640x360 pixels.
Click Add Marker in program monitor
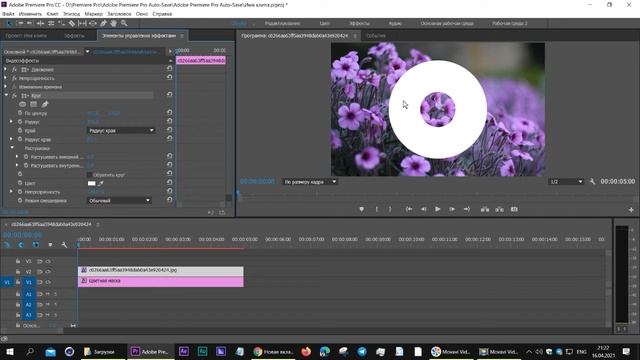pyautogui.click(x=361, y=209)
